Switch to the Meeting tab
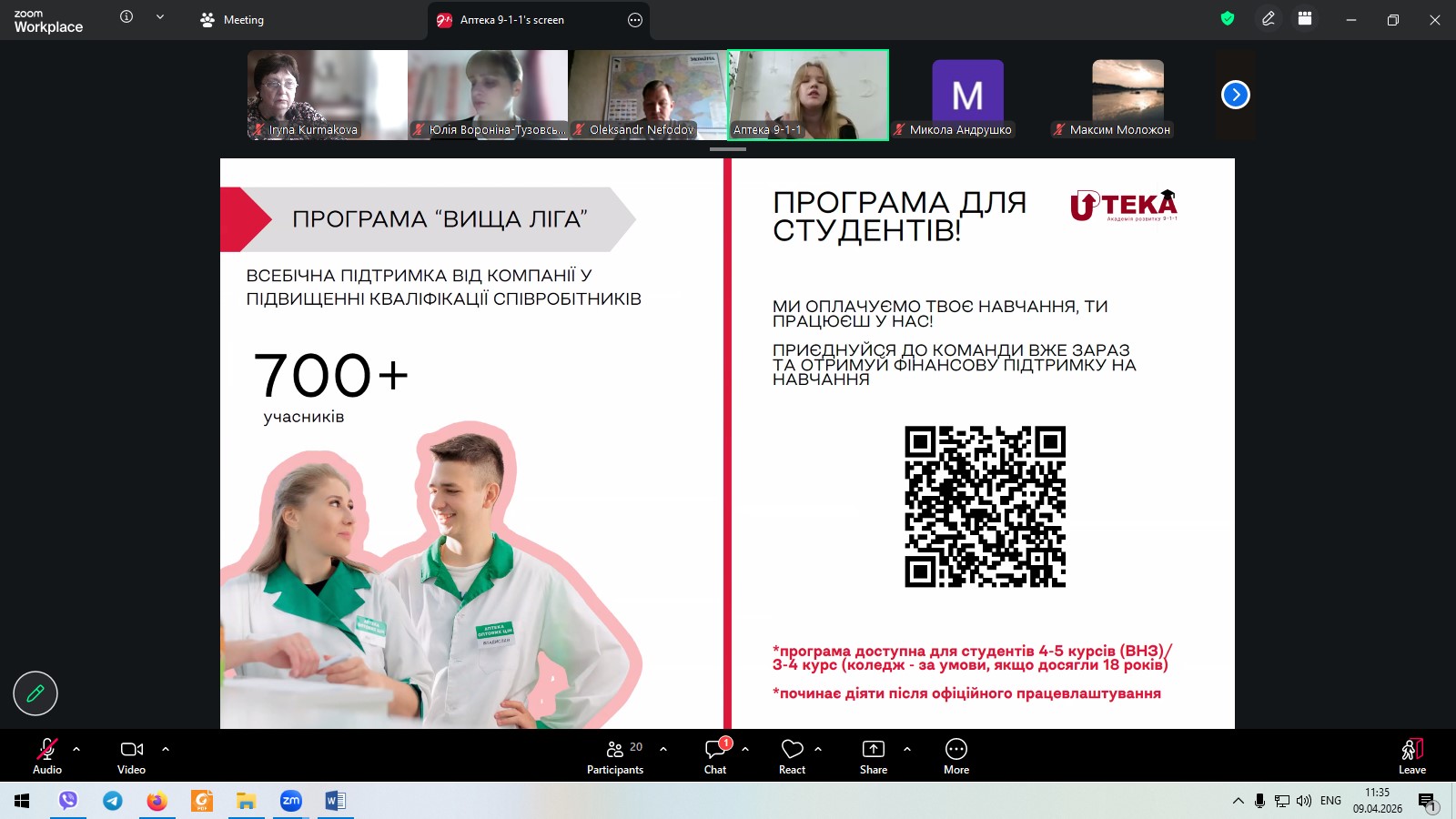This screenshot has width=1456, height=819. (232, 20)
